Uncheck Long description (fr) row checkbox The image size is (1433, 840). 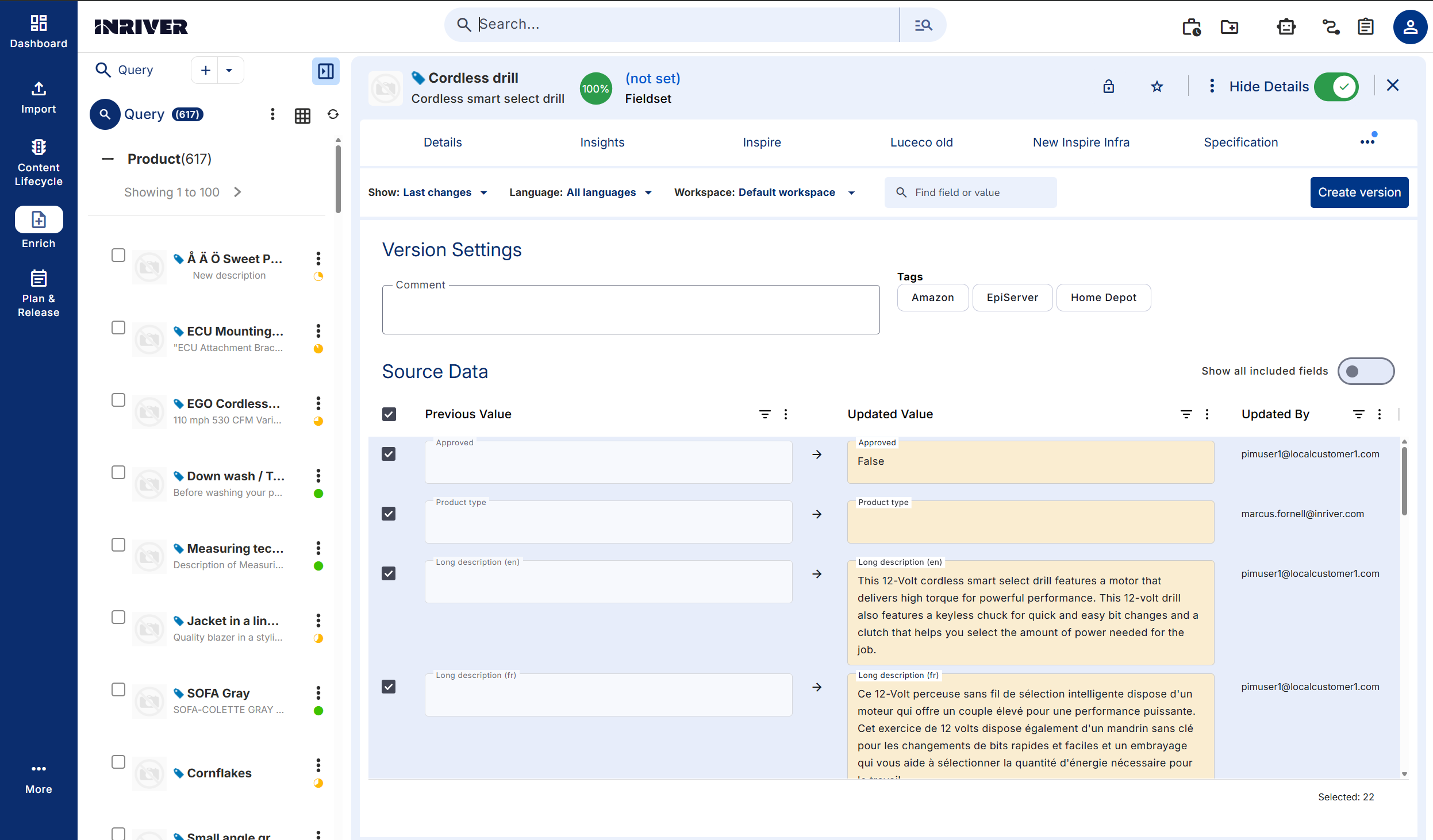(389, 687)
